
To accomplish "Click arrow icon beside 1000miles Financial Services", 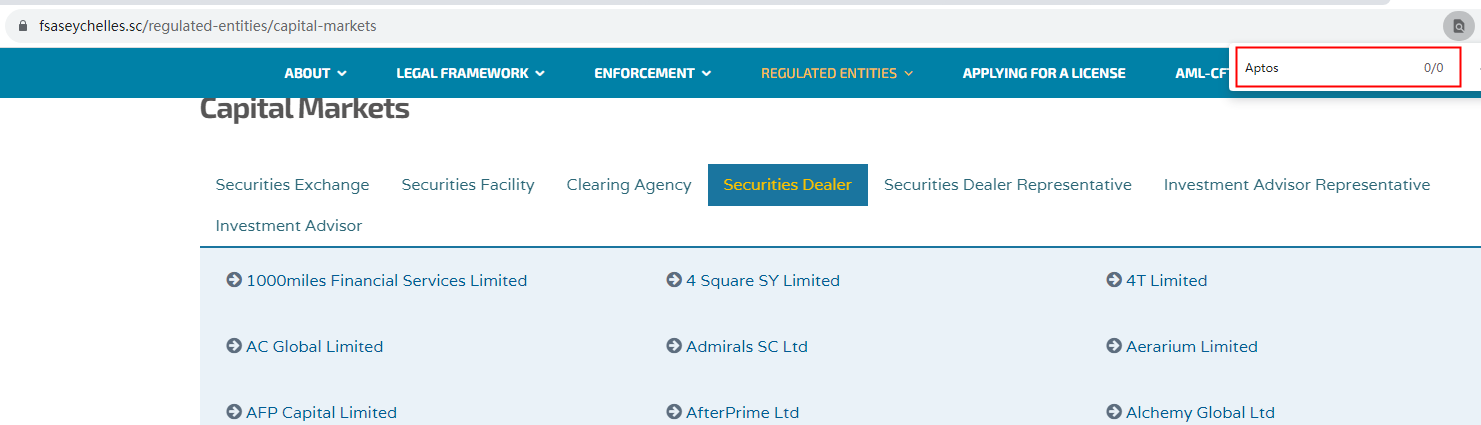I will point(234,280).
